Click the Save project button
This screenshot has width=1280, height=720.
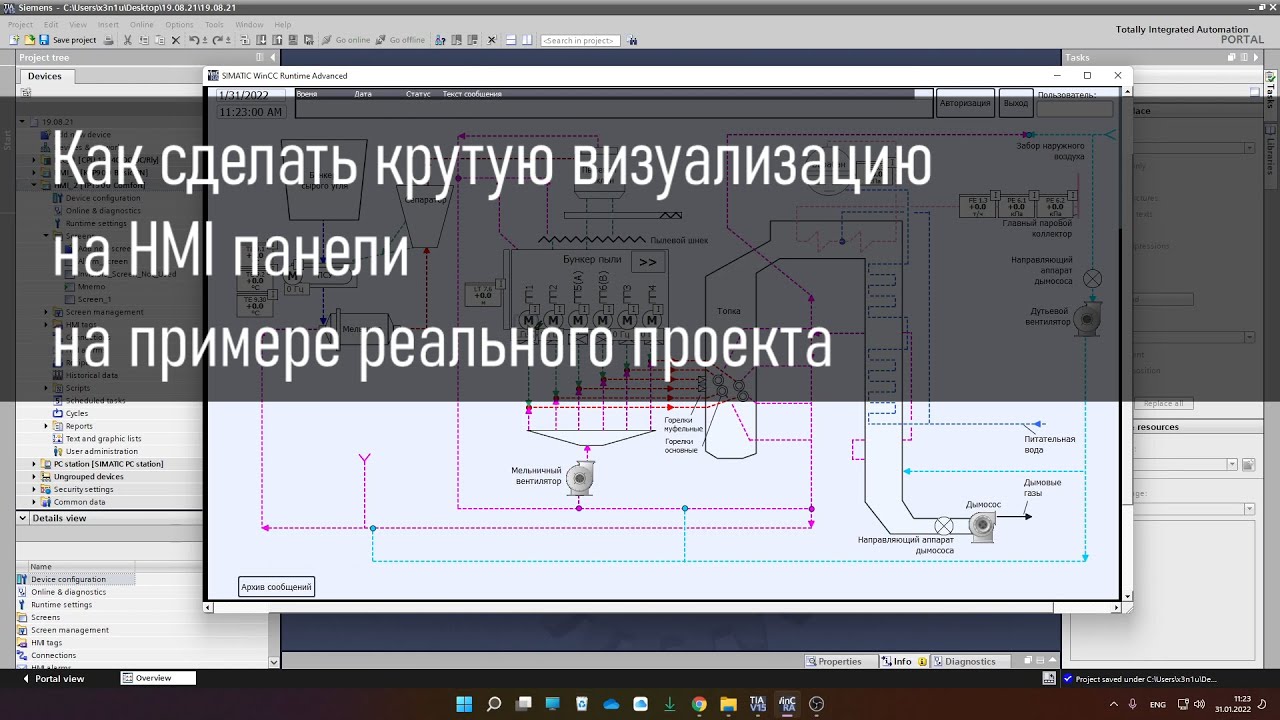pyautogui.click(x=68, y=40)
